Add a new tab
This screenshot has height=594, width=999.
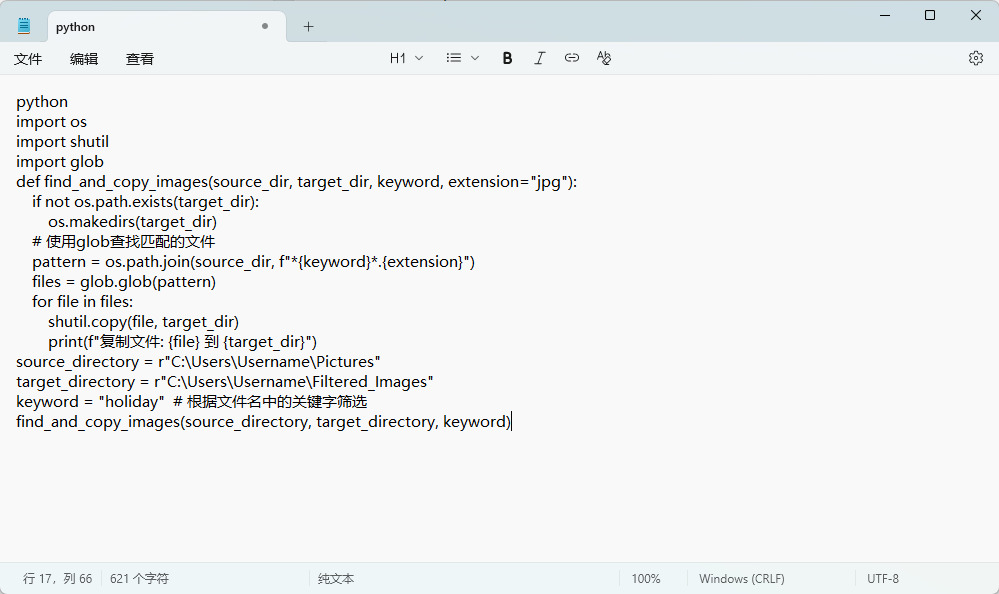point(308,27)
